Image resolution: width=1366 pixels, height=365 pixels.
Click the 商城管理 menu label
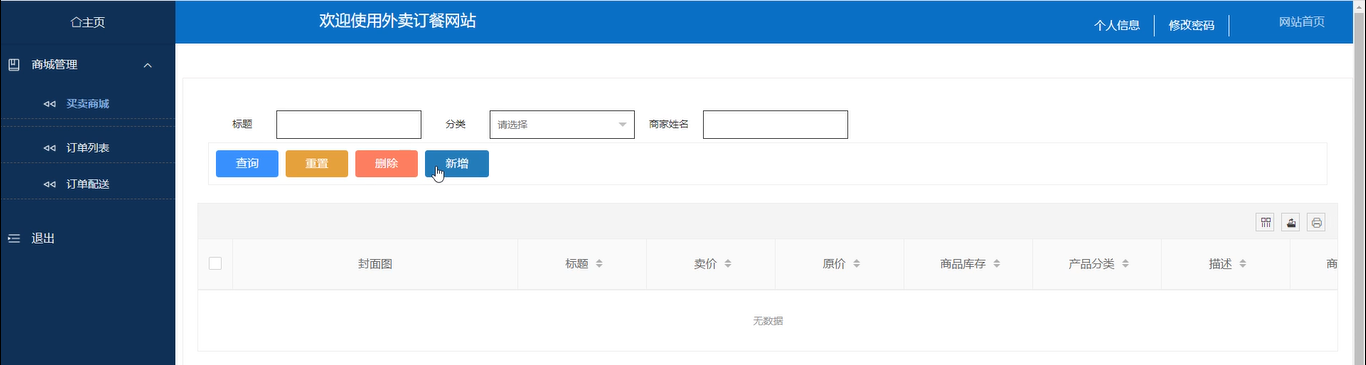(55, 65)
